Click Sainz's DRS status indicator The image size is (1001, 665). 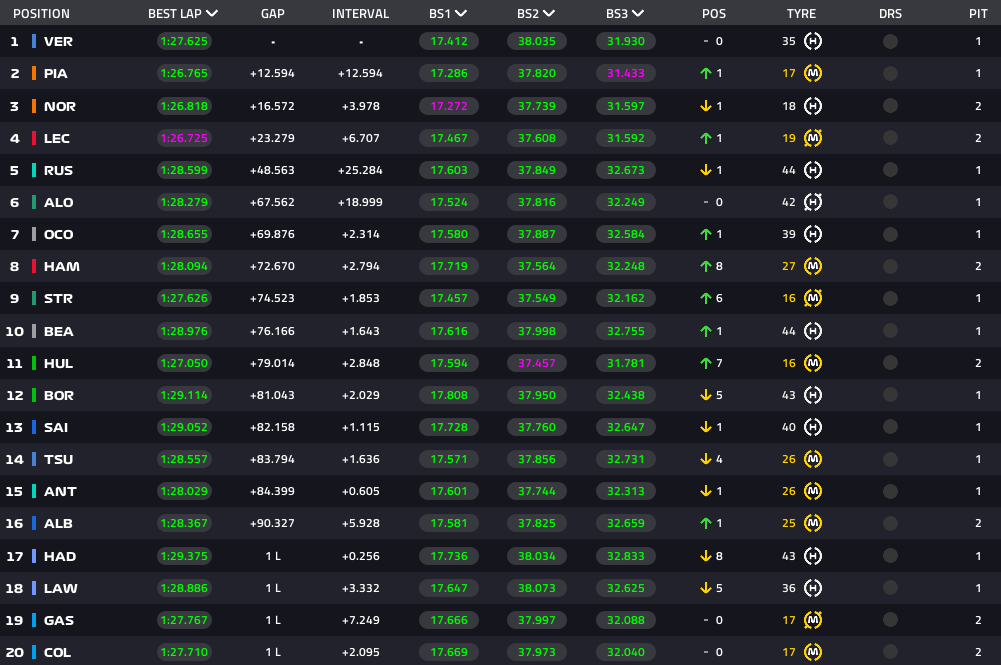pyautogui.click(x=890, y=427)
